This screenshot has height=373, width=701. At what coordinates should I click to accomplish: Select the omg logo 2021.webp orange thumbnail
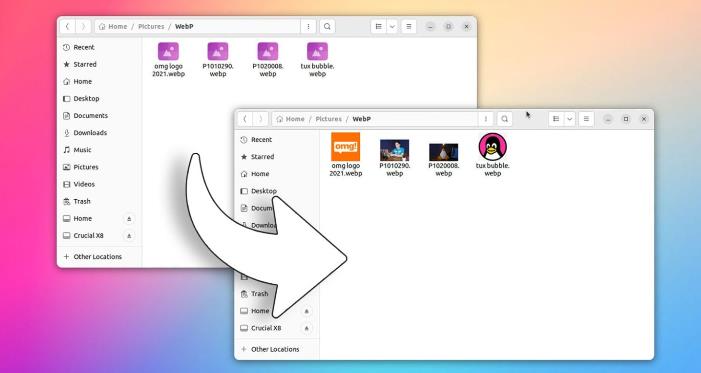coord(346,147)
